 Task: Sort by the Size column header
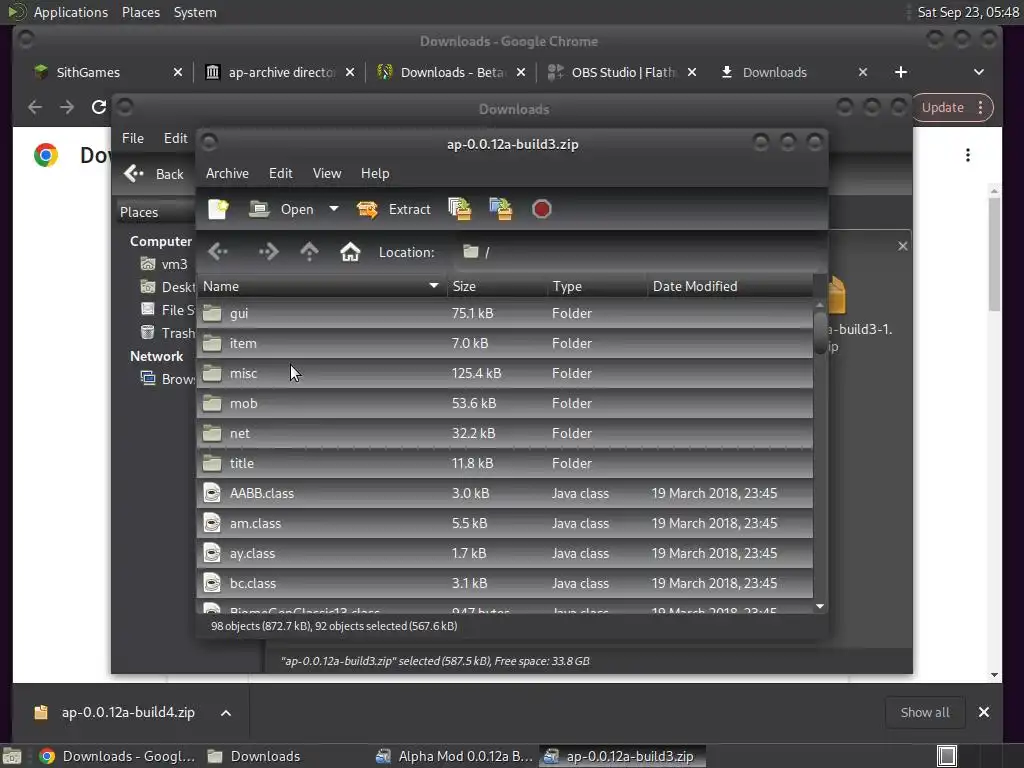[x=497, y=286]
